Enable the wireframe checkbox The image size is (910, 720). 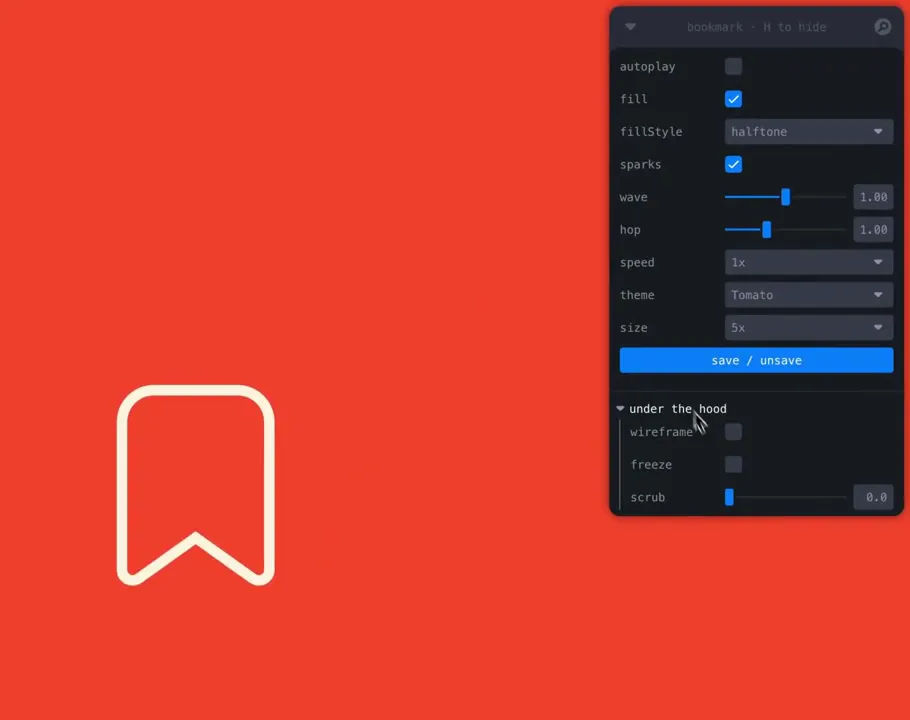pyautogui.click(x=733, y=432)
